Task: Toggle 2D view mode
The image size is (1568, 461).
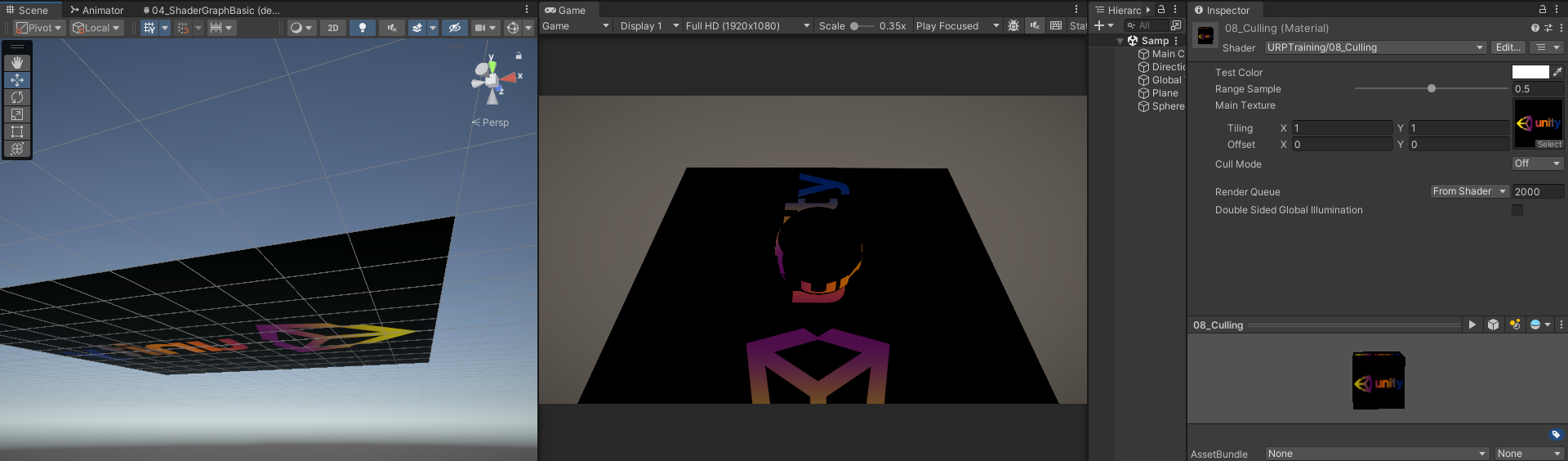Action: [x=333, y=28]
